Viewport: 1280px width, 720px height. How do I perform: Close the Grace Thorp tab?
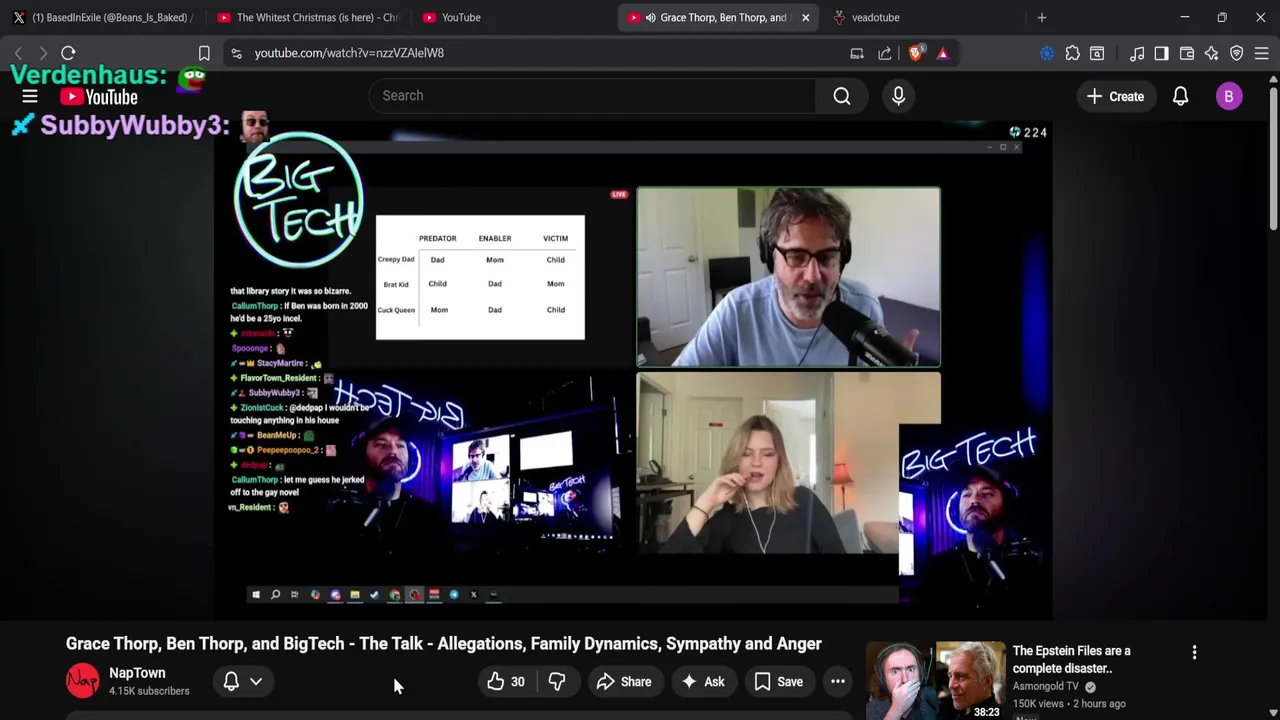(806, 17)
